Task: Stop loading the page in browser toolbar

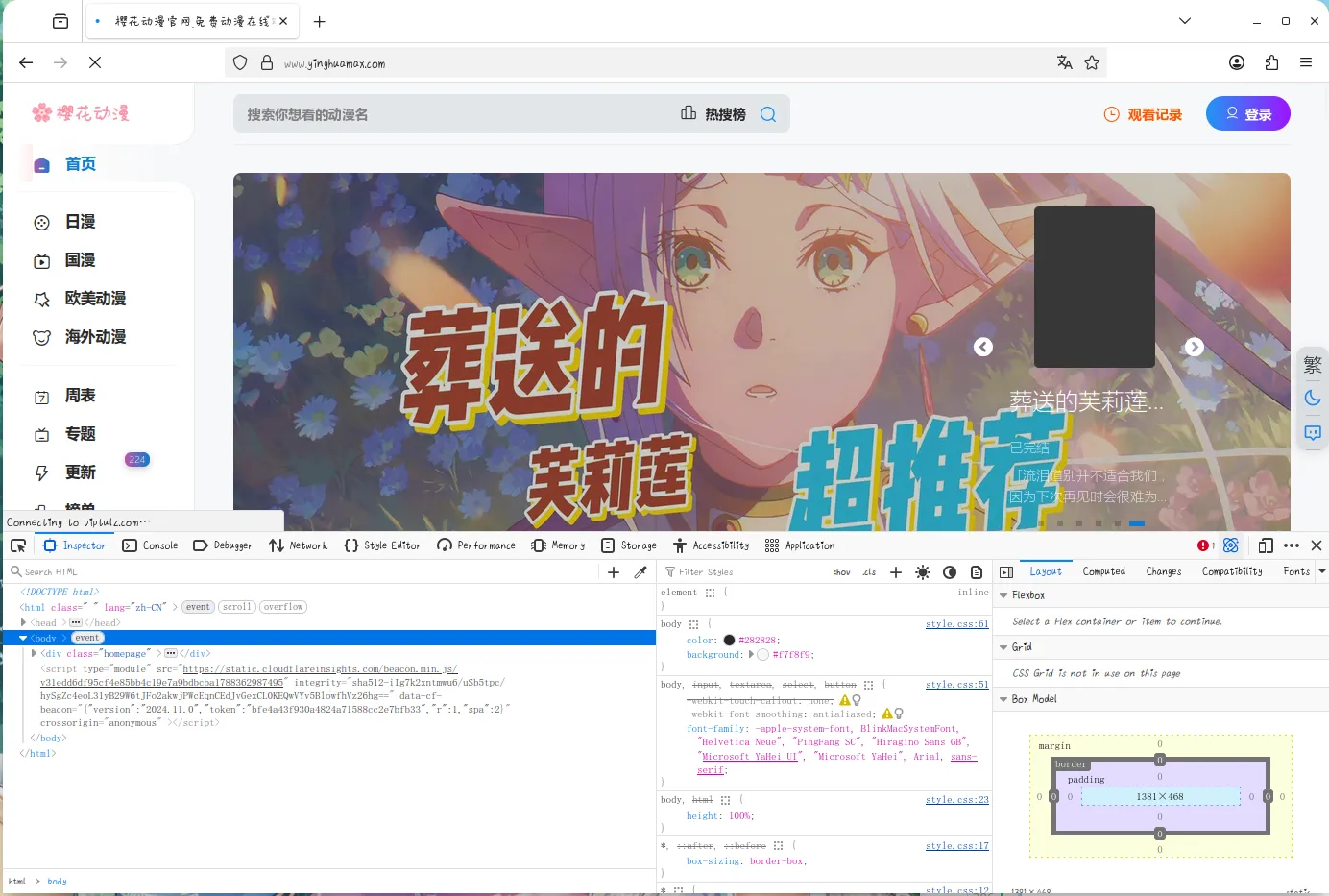Action: pyautogui.click(x=95, y=62)
